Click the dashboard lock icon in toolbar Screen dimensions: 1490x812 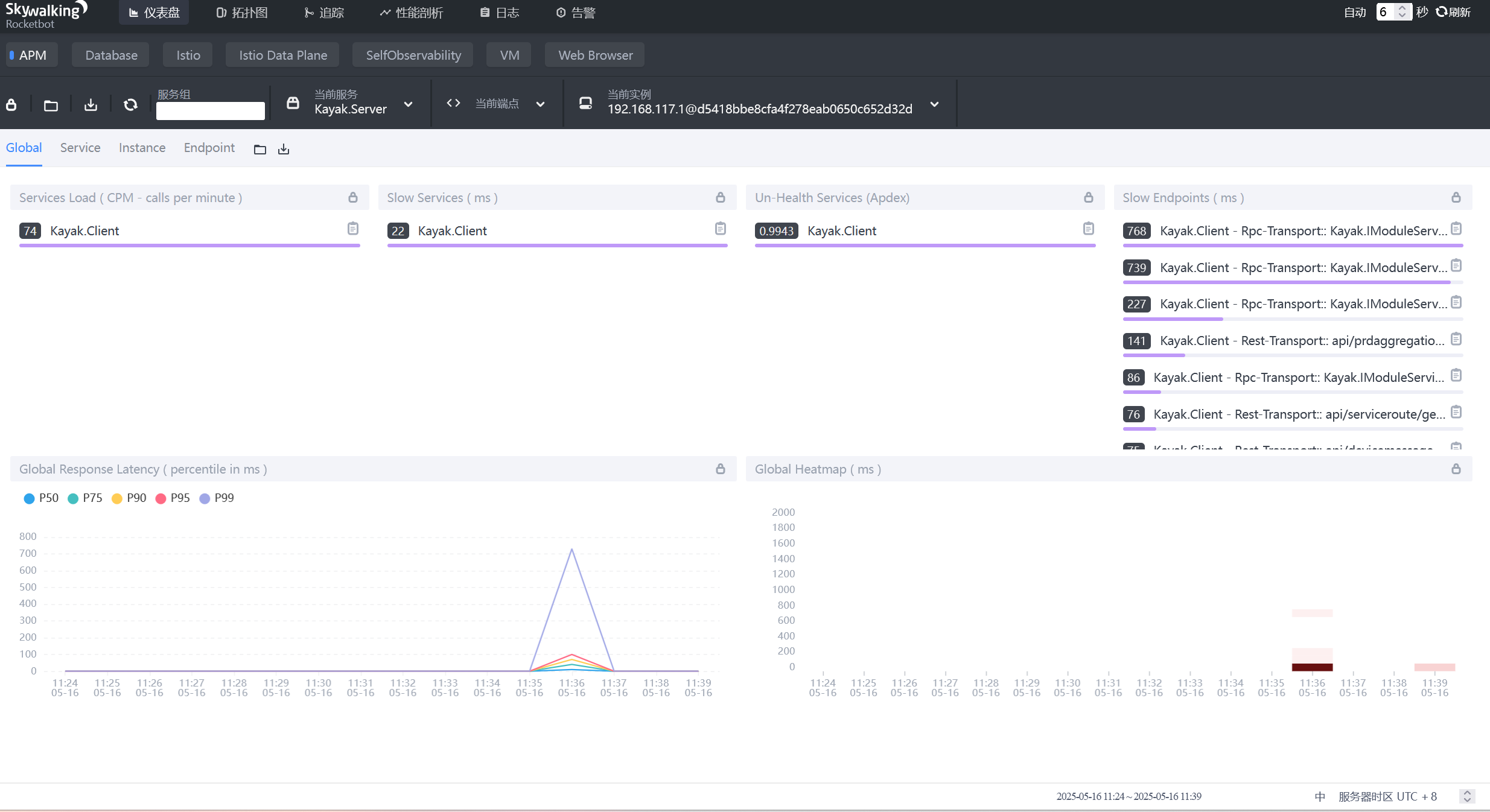click(11, 104)
